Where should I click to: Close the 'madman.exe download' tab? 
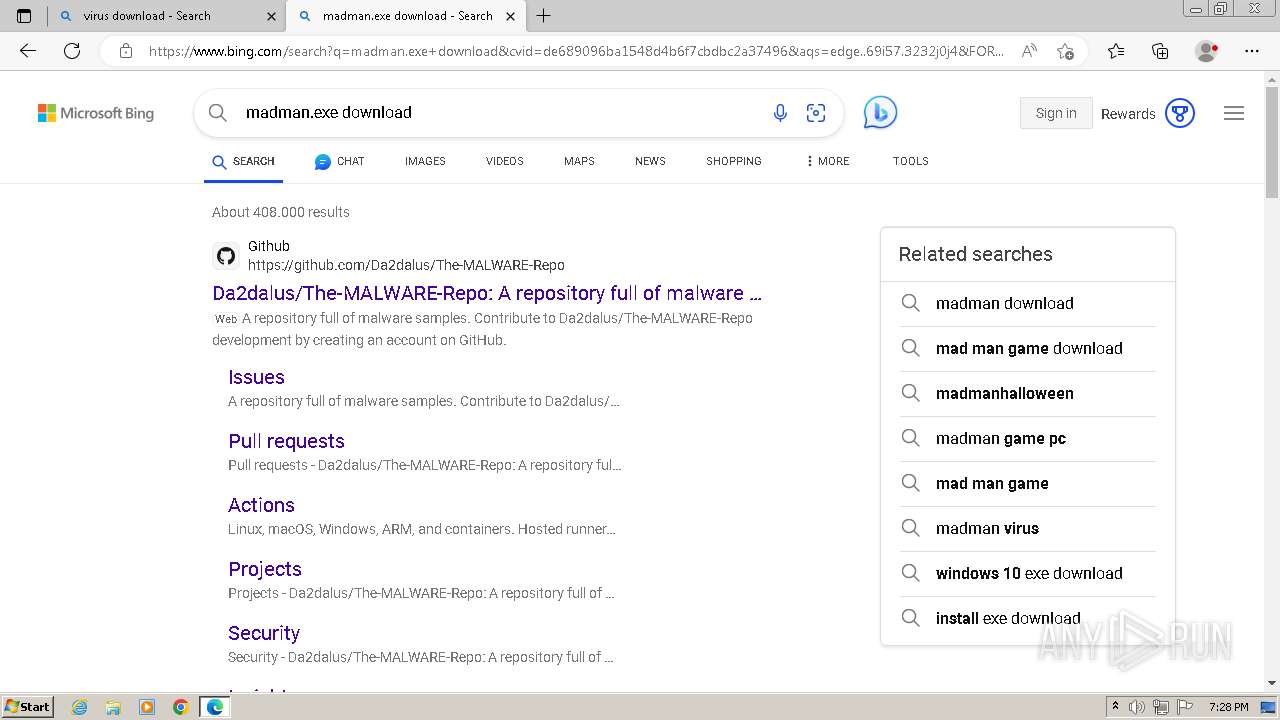coord(511,16)
